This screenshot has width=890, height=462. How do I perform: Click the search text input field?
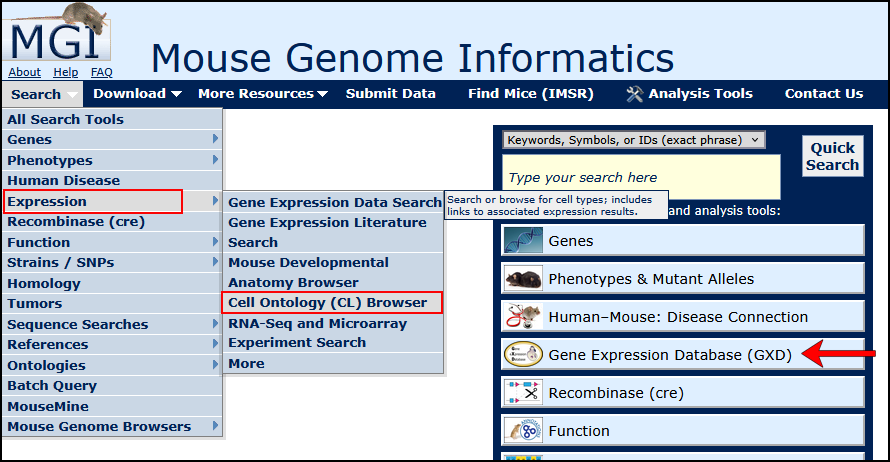(641, 178)
